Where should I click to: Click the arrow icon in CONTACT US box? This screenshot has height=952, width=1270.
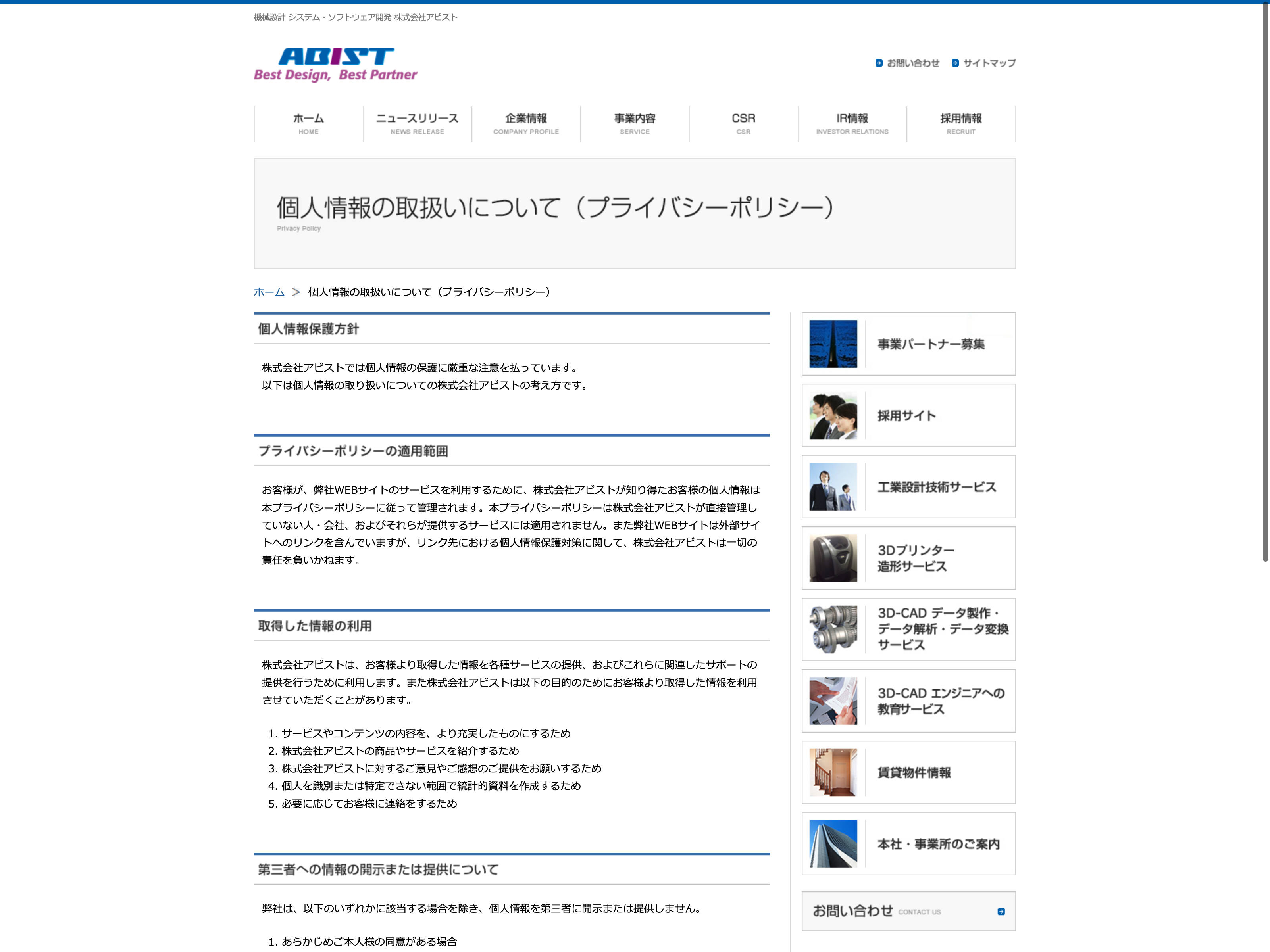(x=1001, y=911)
